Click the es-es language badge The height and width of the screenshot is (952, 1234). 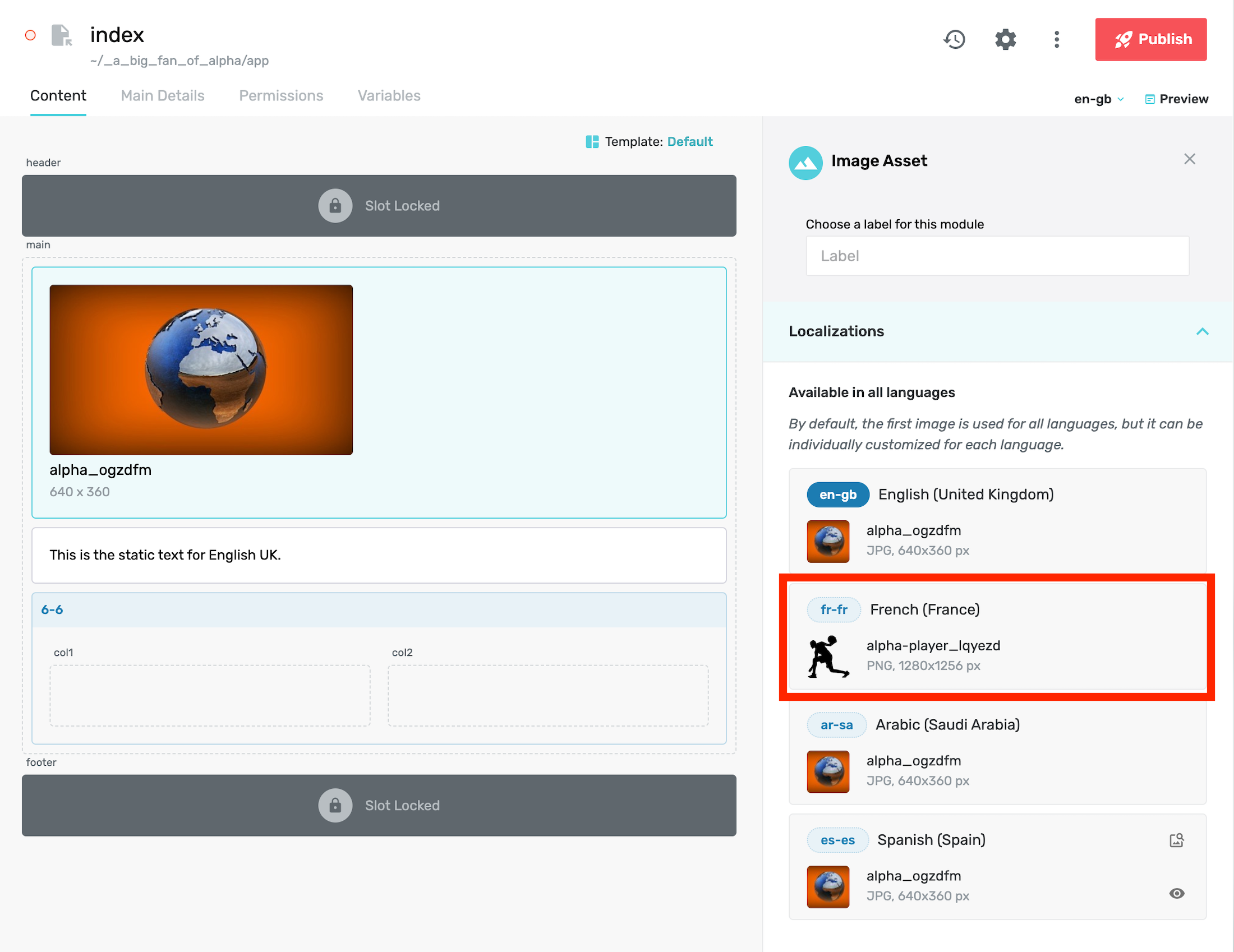(837, 840)
